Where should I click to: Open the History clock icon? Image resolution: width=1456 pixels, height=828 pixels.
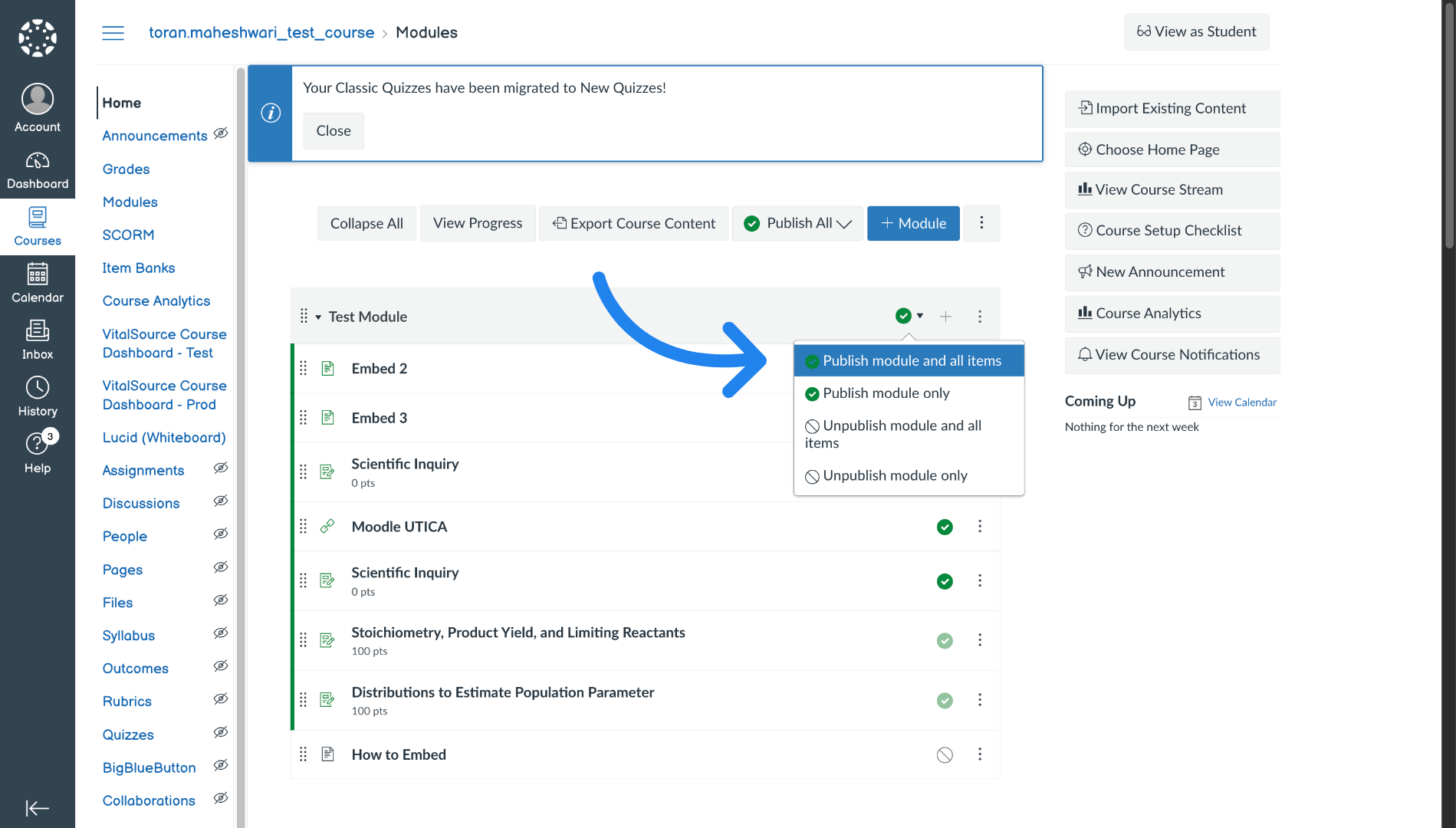point(38,397)
